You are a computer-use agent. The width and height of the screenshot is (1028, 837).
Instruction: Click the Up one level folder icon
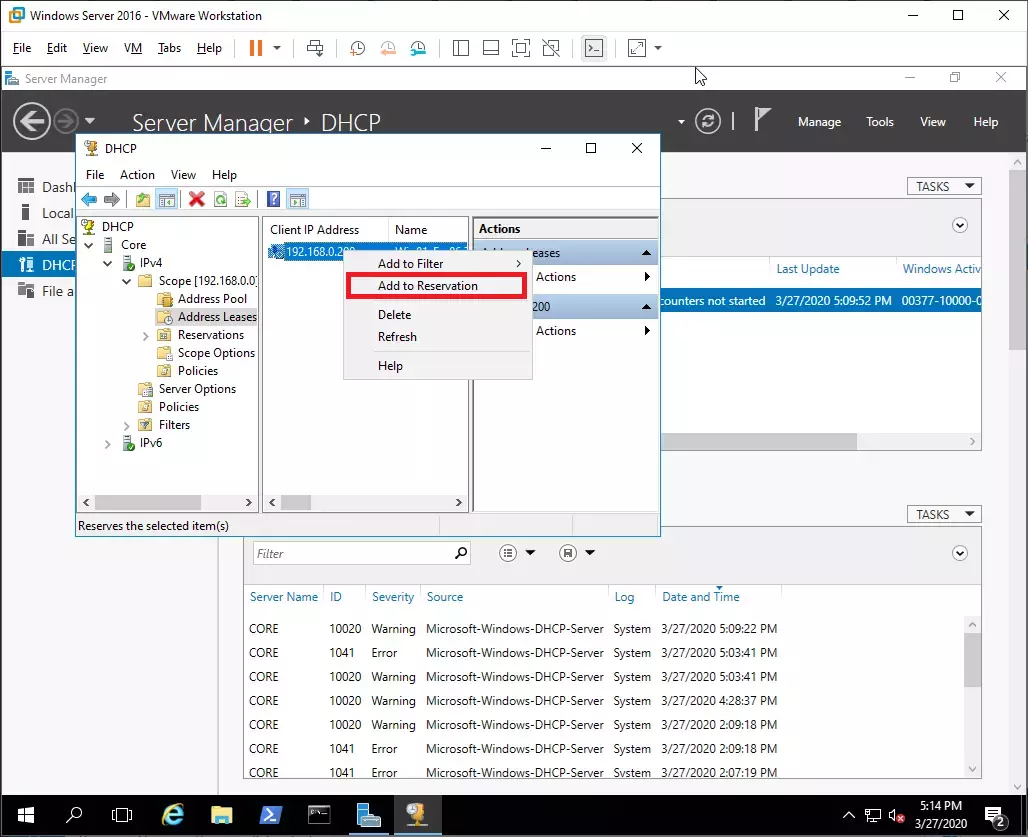[143, 199]
